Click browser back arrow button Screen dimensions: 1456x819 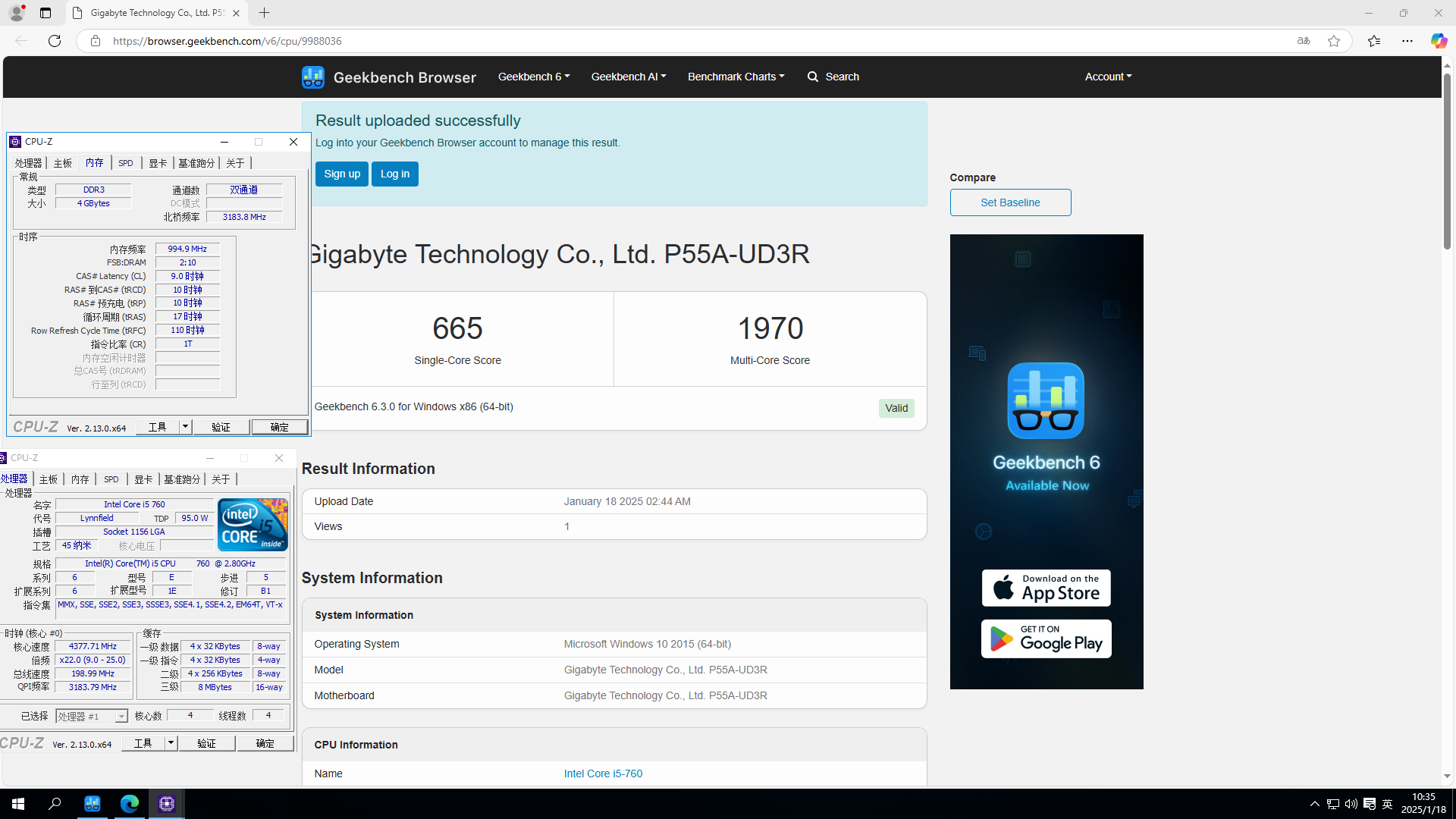(21, 41)
